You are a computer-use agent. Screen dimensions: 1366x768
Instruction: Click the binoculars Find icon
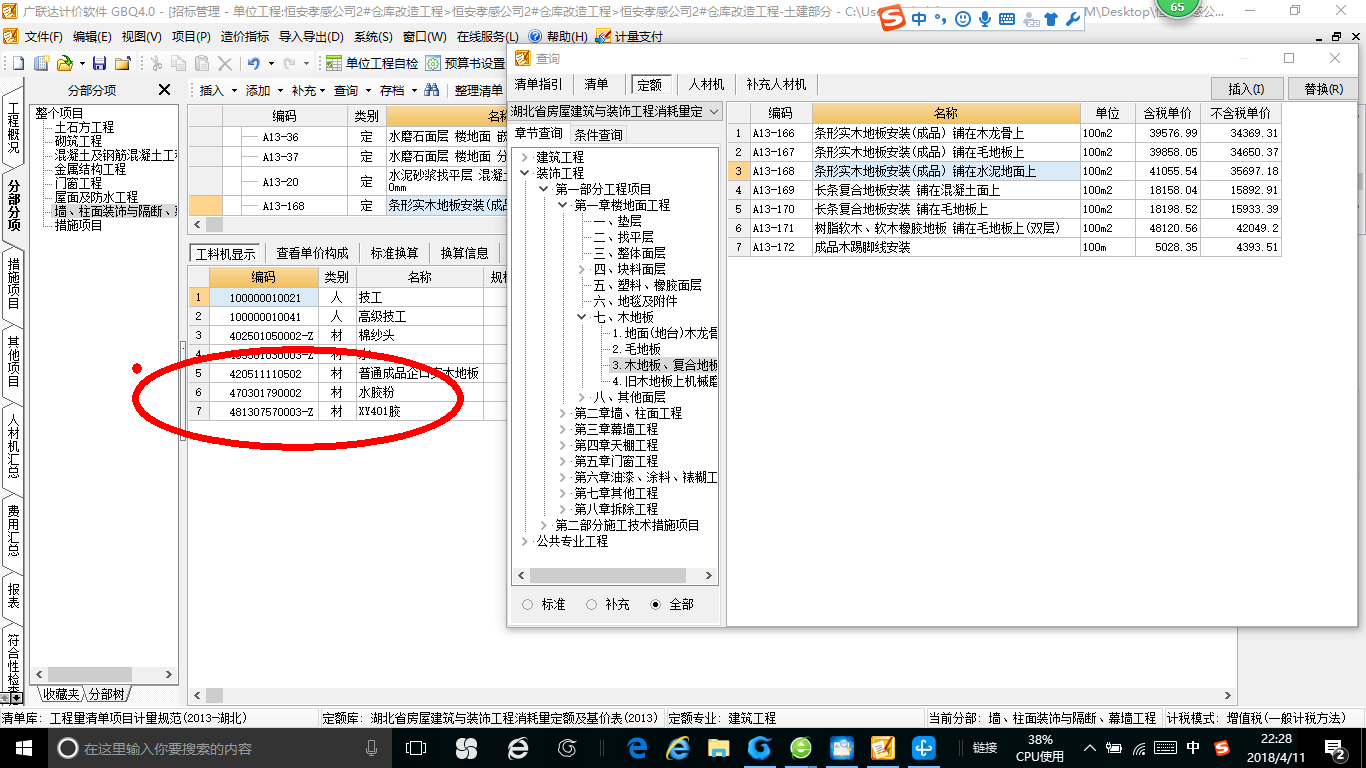pyautogui.click(x=432, y=90)
